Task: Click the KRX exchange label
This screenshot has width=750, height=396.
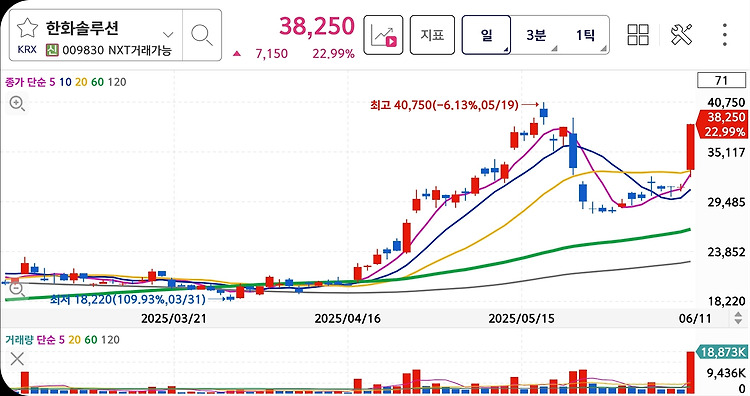Action: click(27, 50)
